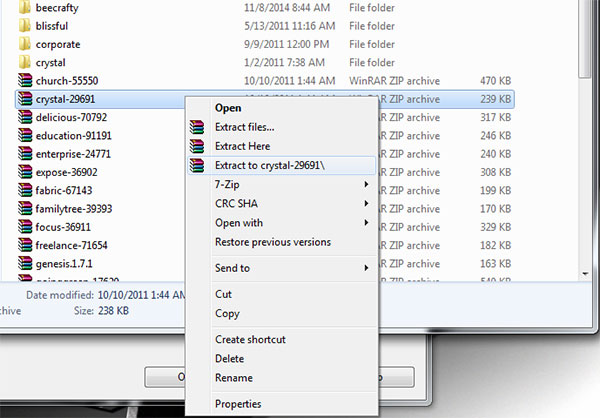Select the freelance-71654 file name
The image size is (600, 418).
pos(72,245)
